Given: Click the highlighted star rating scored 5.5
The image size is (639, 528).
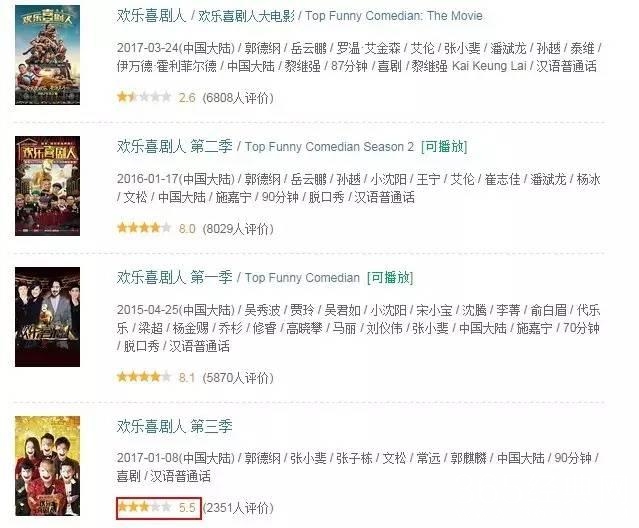Looking at the screenshot, I should point(159,508).
